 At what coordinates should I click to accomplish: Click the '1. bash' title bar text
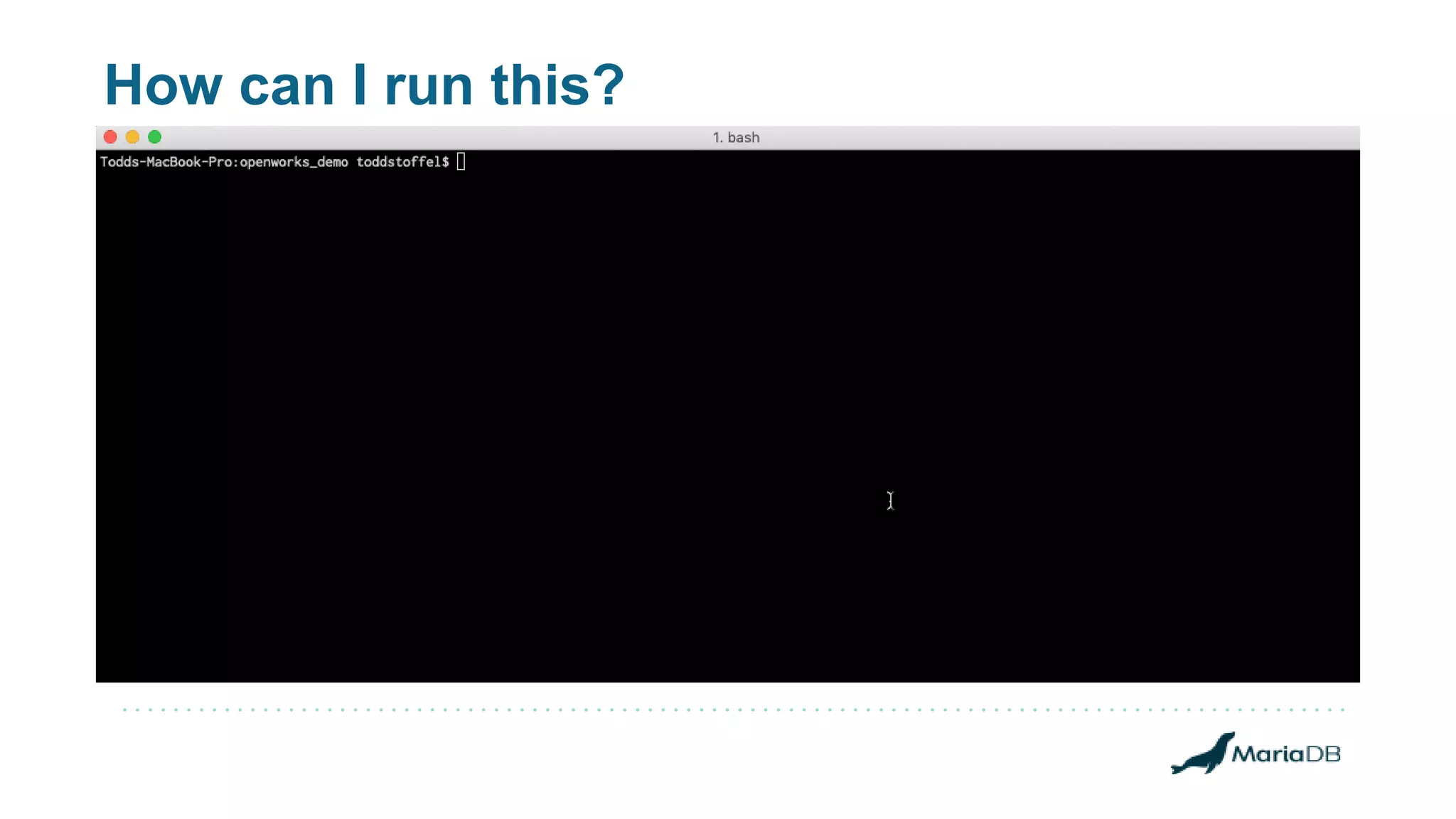coord(736,138)
